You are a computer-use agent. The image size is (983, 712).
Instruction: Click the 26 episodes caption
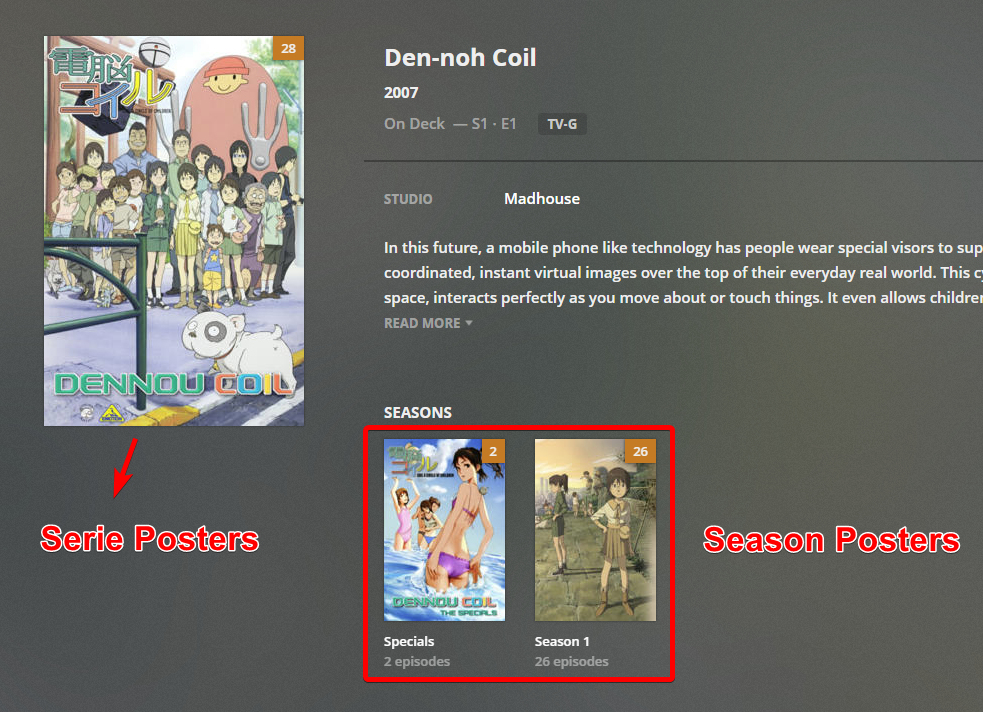572,662
